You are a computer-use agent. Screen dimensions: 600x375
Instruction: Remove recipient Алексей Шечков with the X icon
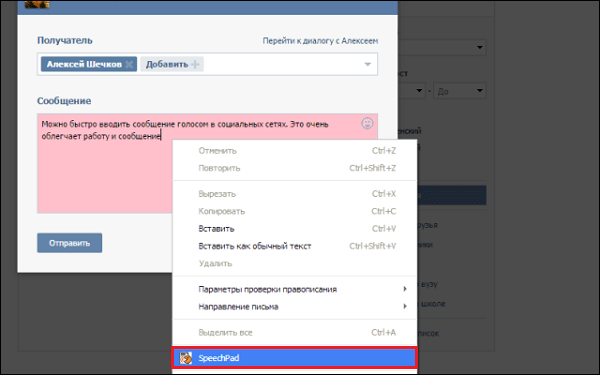(129, 64)
